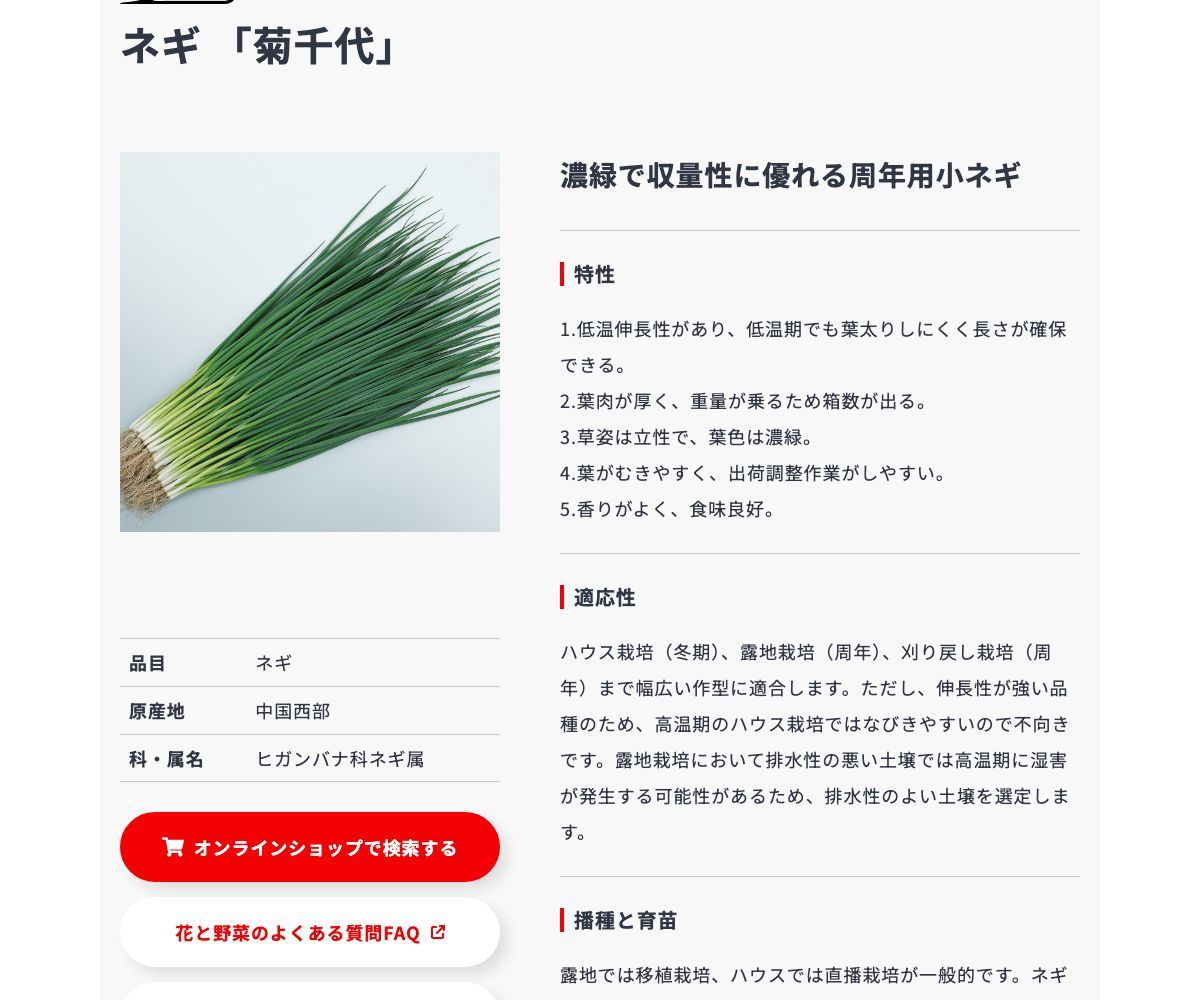The width and height of the screenshot is (1200, 1000).
Task: Click the 中国西部 origin value
Action: coord(293,711)
